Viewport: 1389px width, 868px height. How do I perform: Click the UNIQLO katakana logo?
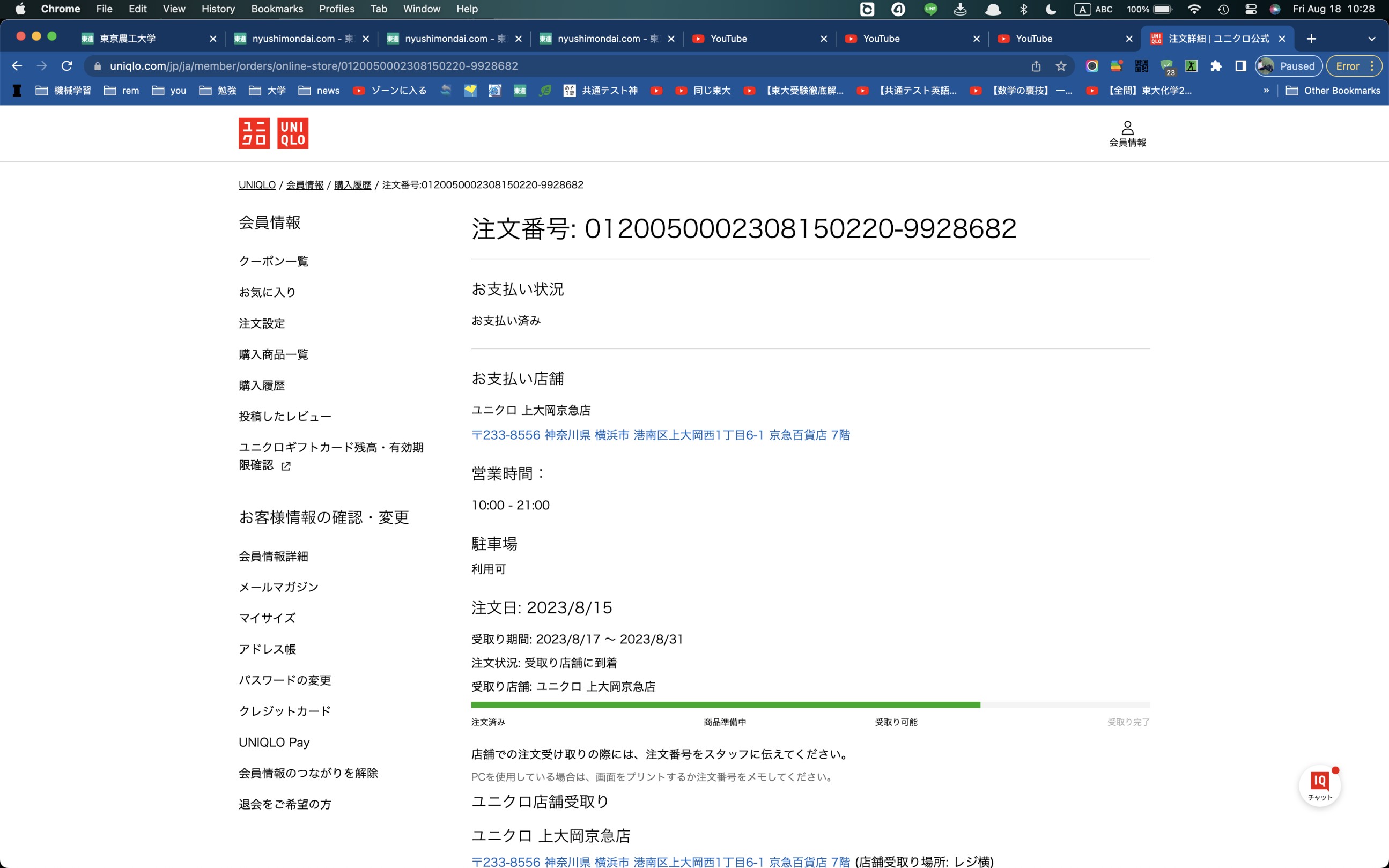pyautogui.click(x=254, y=133)
